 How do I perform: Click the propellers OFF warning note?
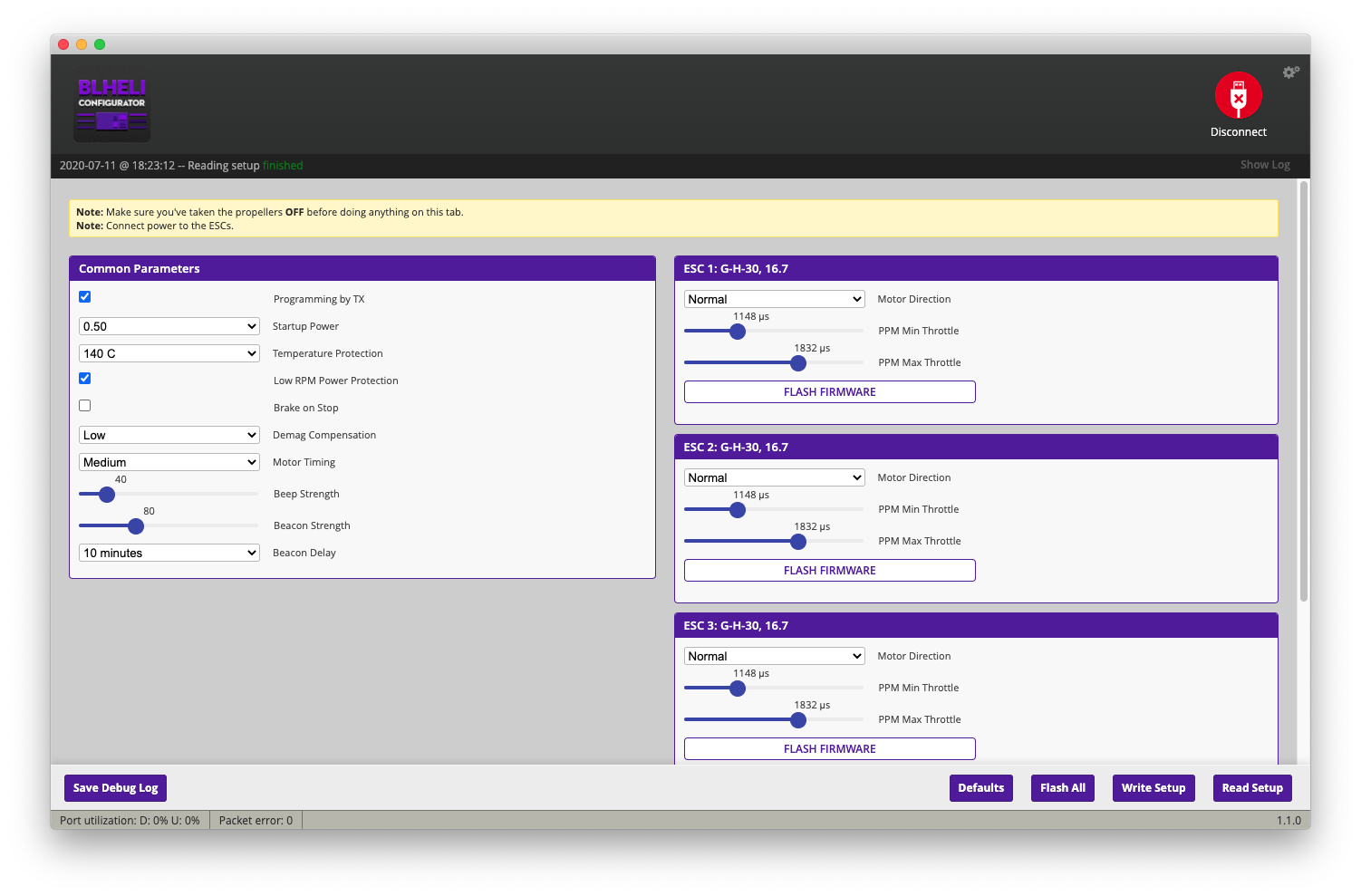pyautogui.click(x=270, y=212)
